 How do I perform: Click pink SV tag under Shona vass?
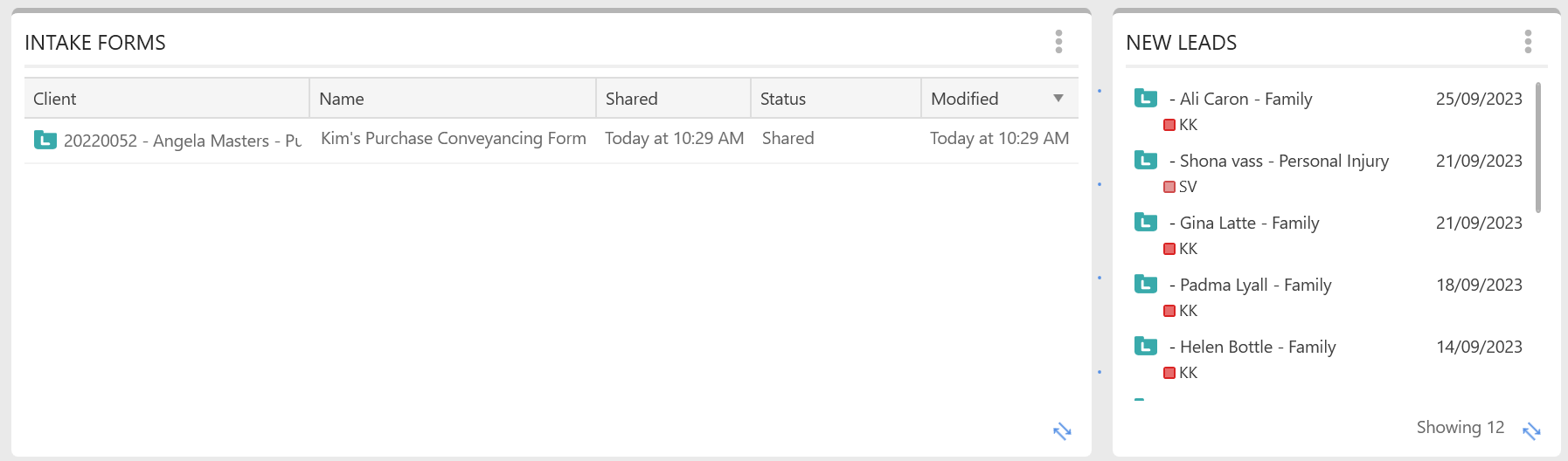1169,187
